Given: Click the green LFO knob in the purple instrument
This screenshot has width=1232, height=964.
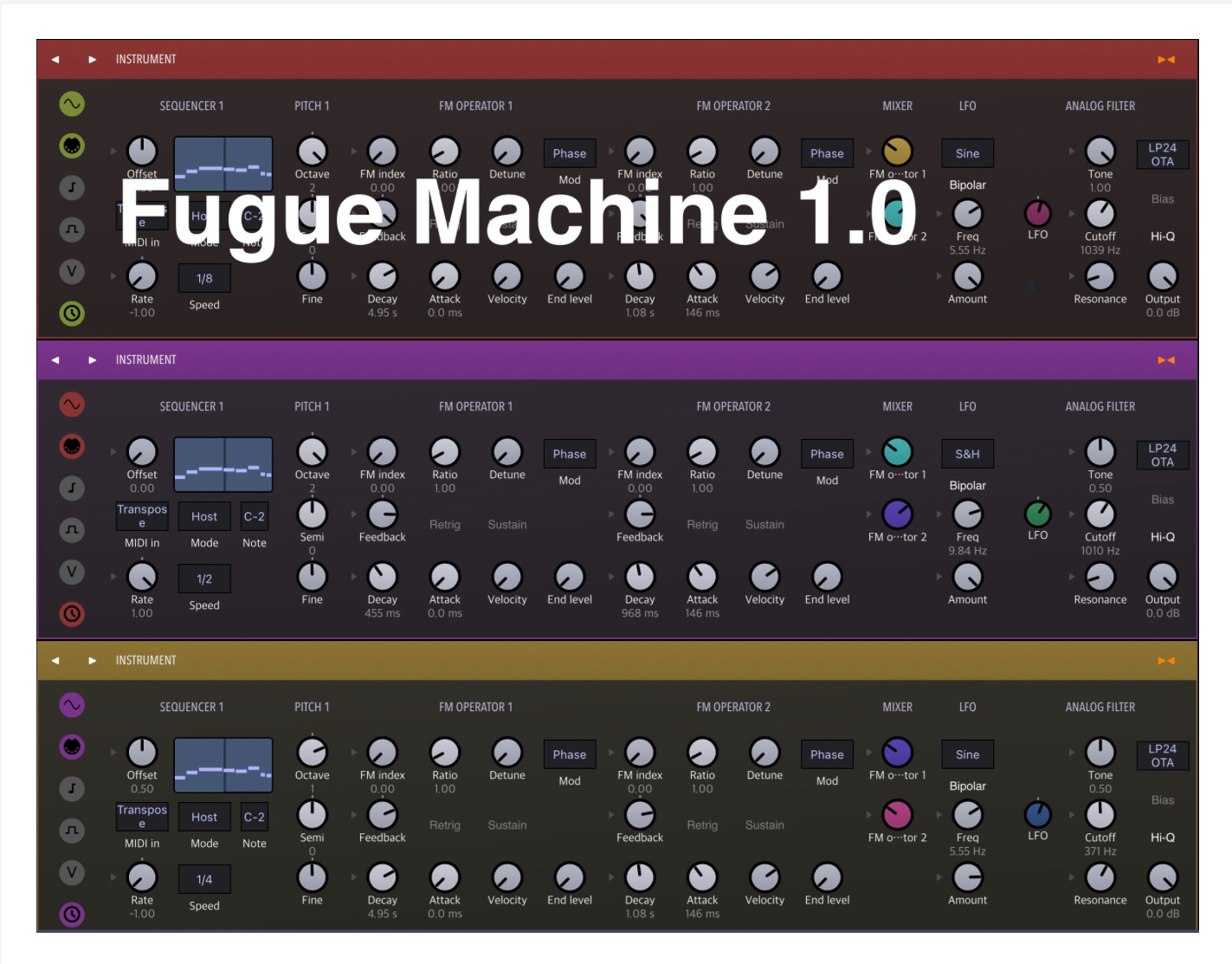Looking at the screenshot, I should 1037,514.
